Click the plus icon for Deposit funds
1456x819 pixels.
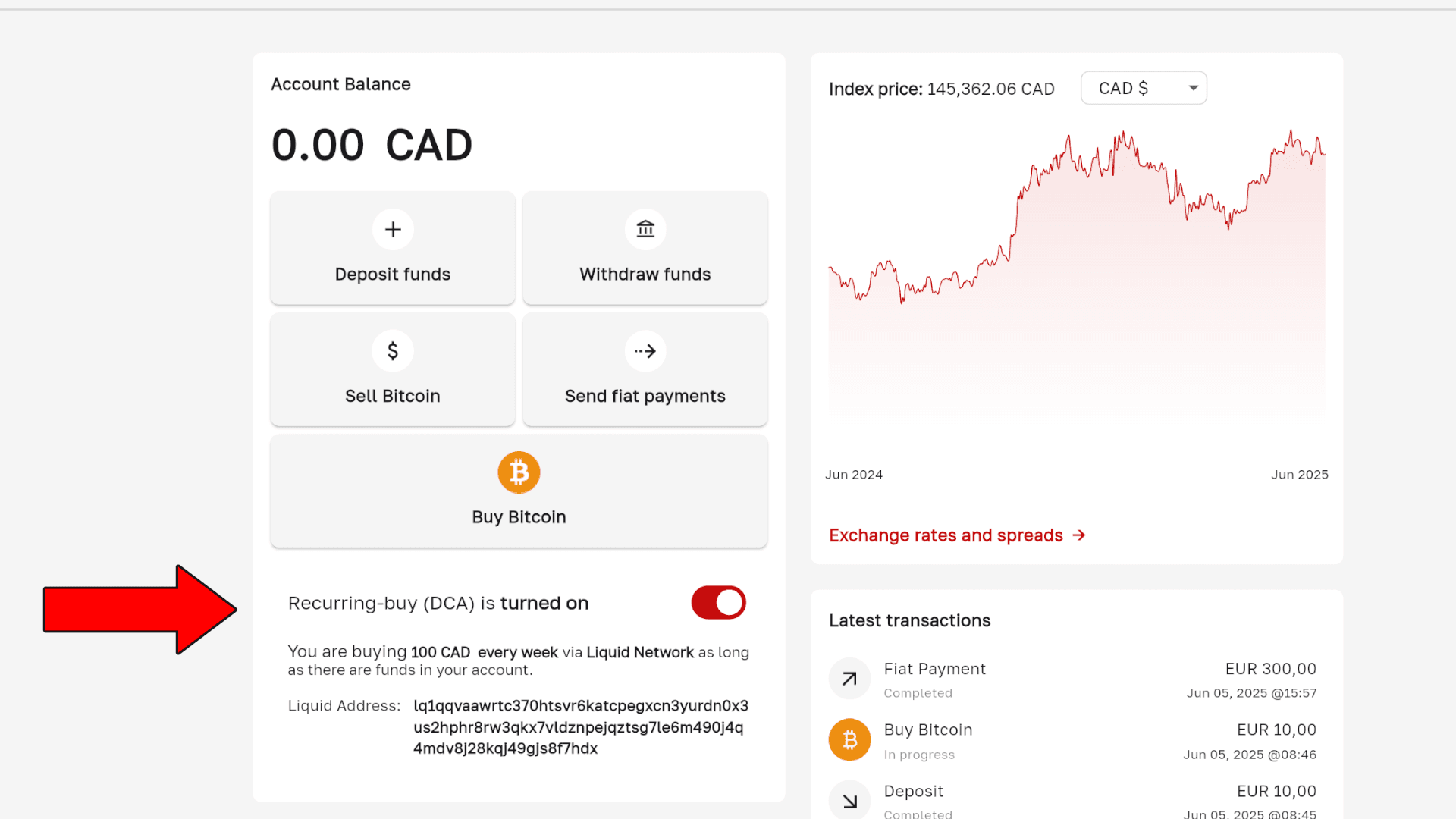tap(393, 229)
